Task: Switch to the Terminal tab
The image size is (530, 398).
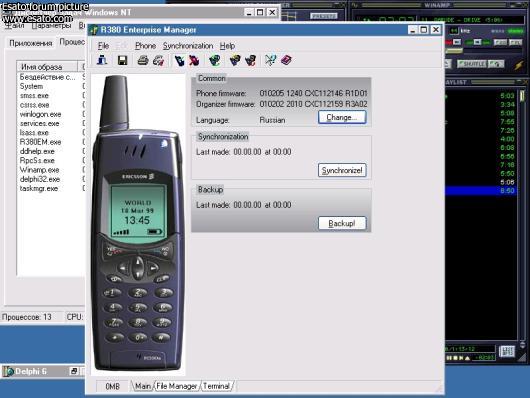Action: (x=216, y=386)
